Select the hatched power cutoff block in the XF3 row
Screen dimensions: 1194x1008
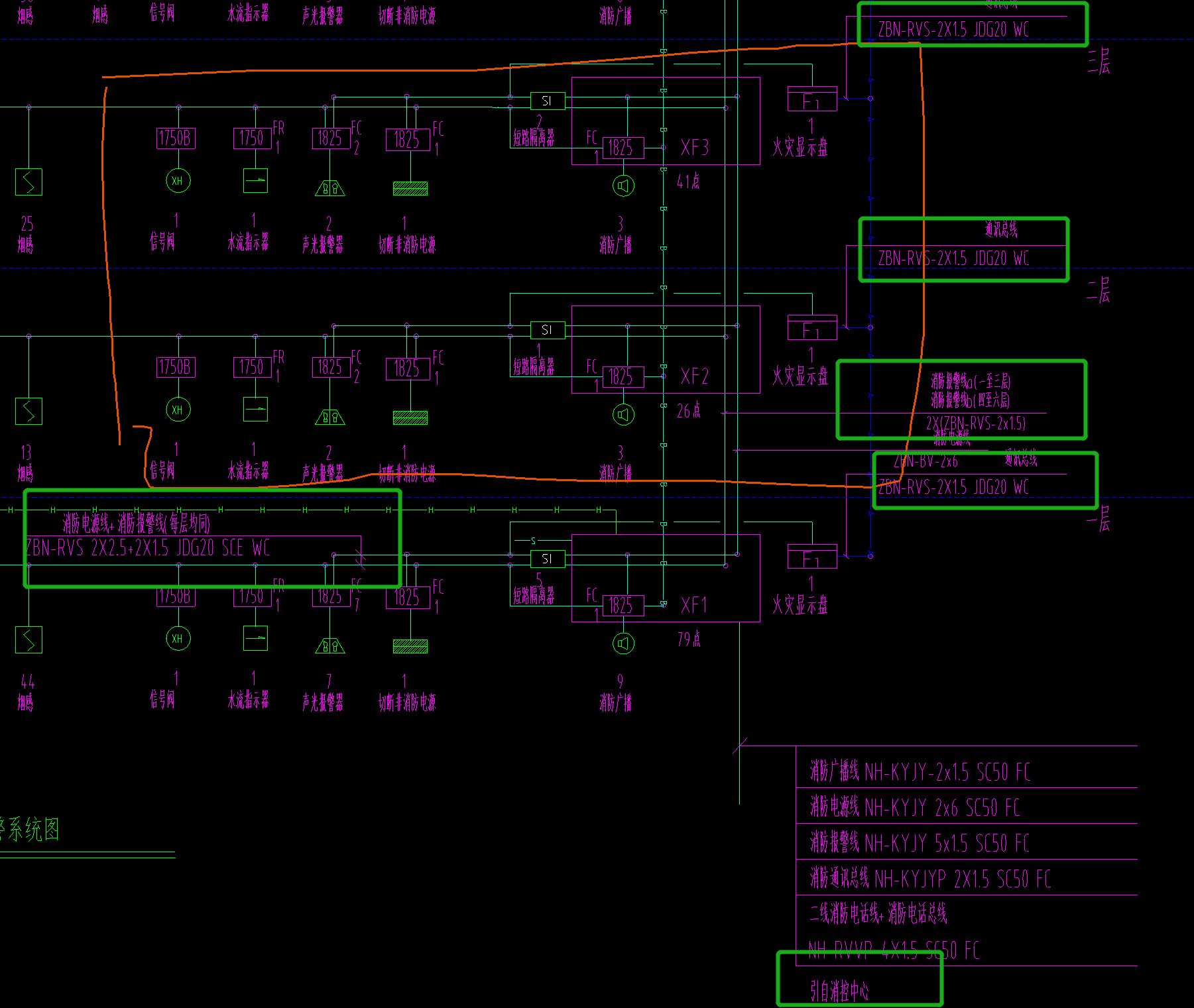click(410, 189)
